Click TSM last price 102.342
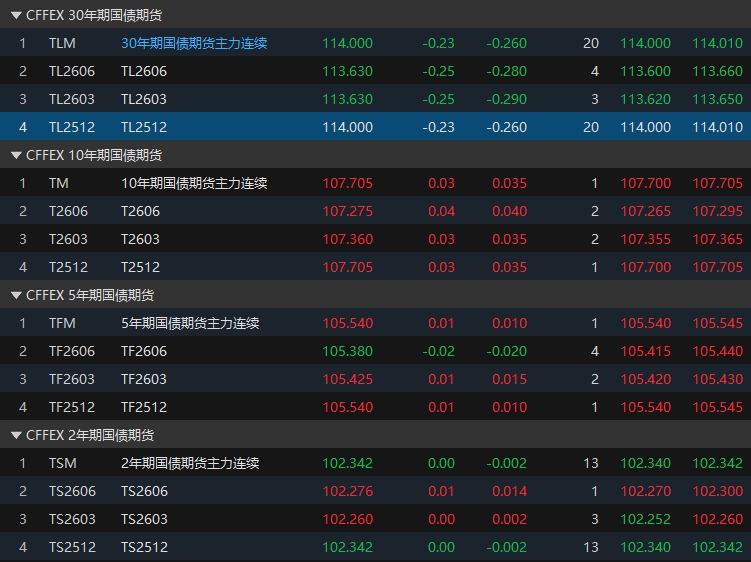Image resolution: width=751 pixels, height=562 pixels. 347,463
